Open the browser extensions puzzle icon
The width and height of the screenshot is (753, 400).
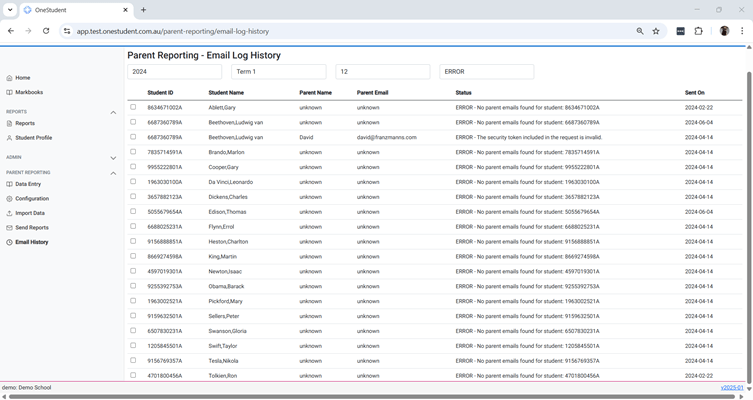click(699, 31)
